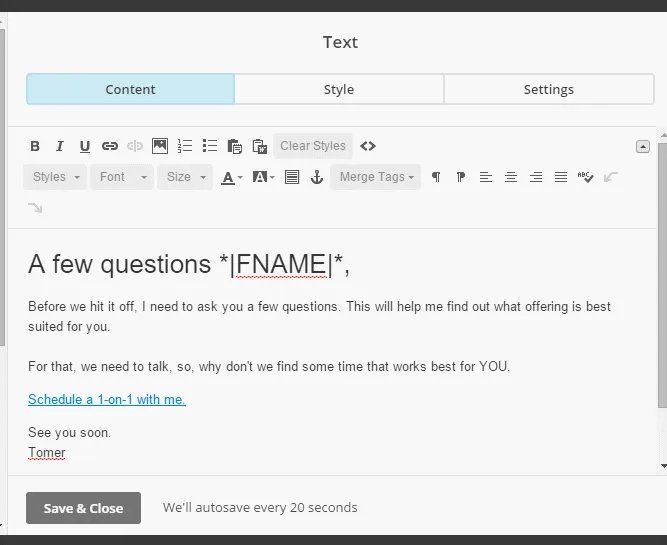
Task: Click scrollbar down arrow in editor
Action: (663, 466)
